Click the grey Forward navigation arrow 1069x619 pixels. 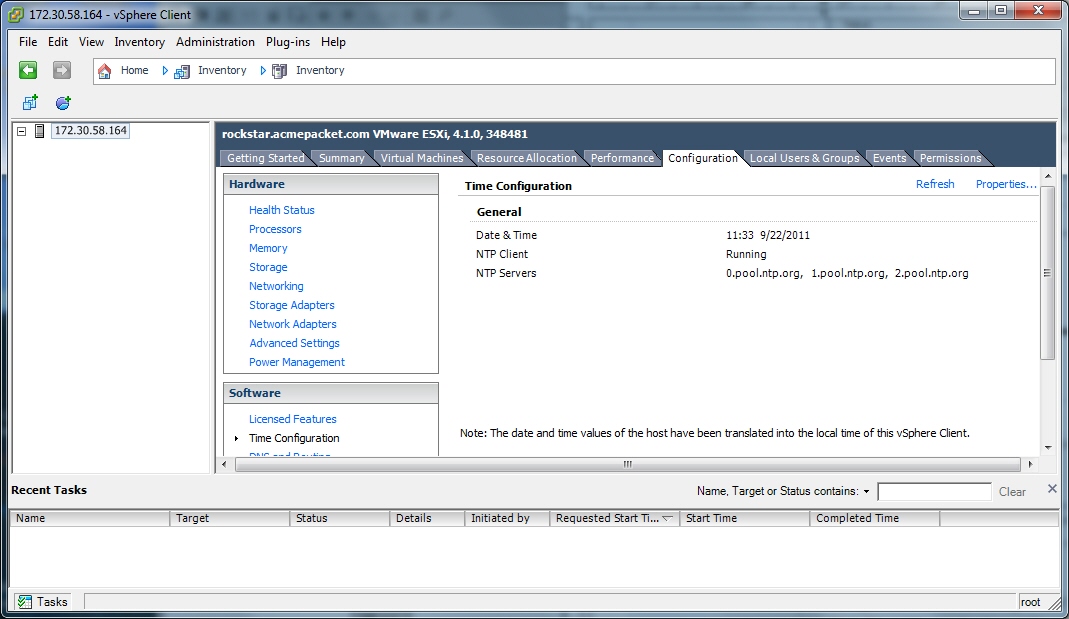[62, 70]
